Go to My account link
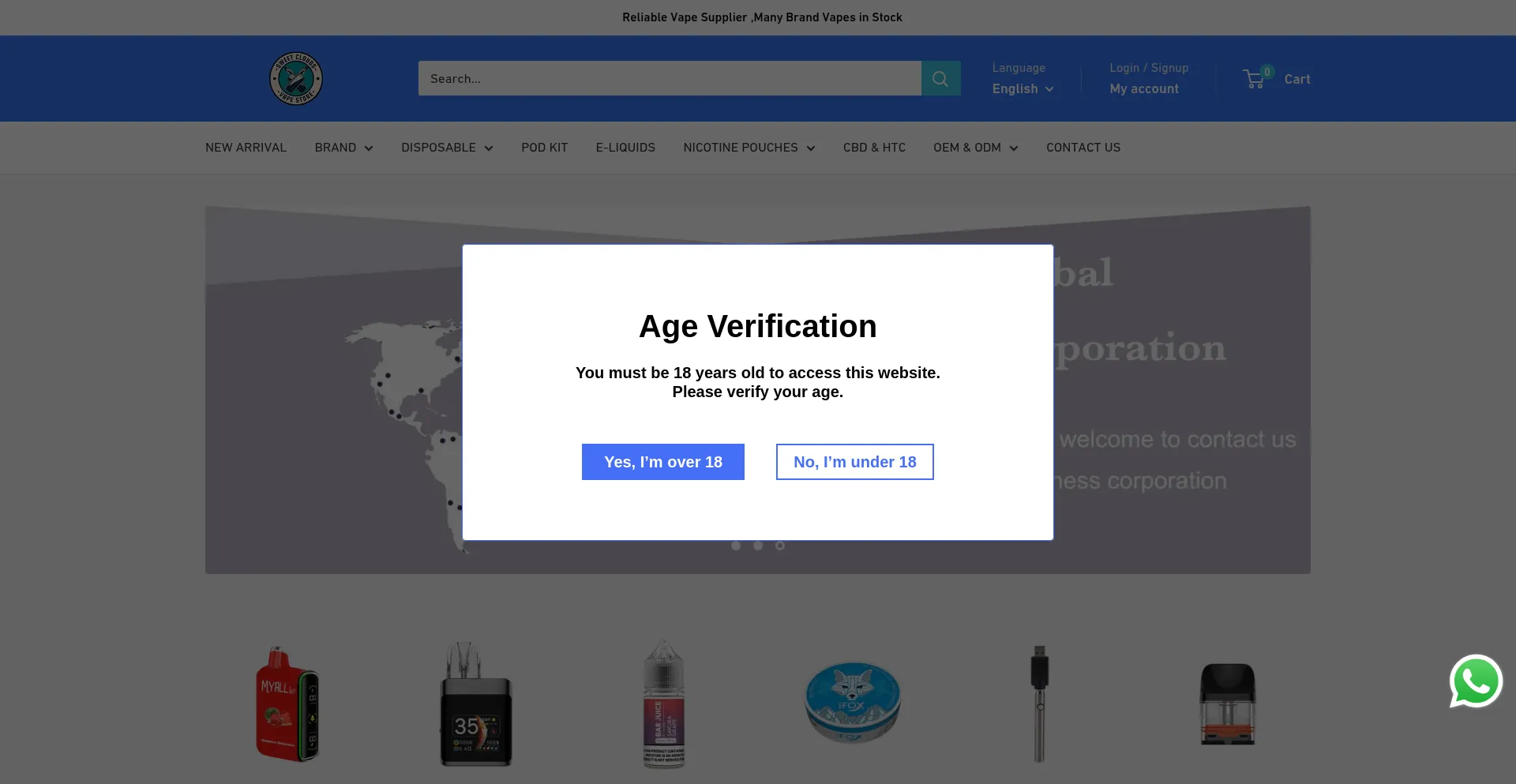The height and width of the screenshot is (784, 1516). point(1143,89)
